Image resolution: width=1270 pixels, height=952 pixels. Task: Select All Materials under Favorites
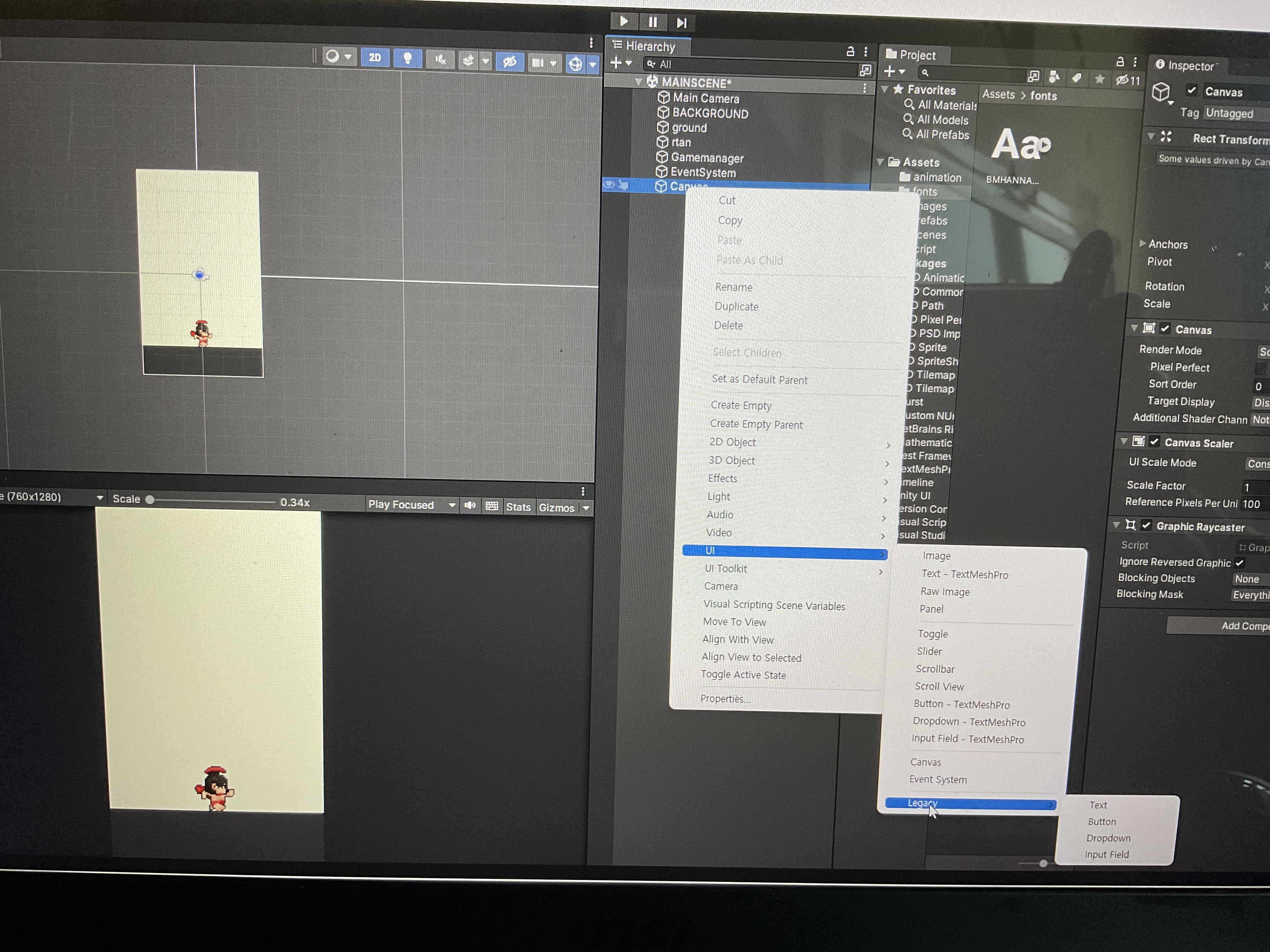point(941,105)
